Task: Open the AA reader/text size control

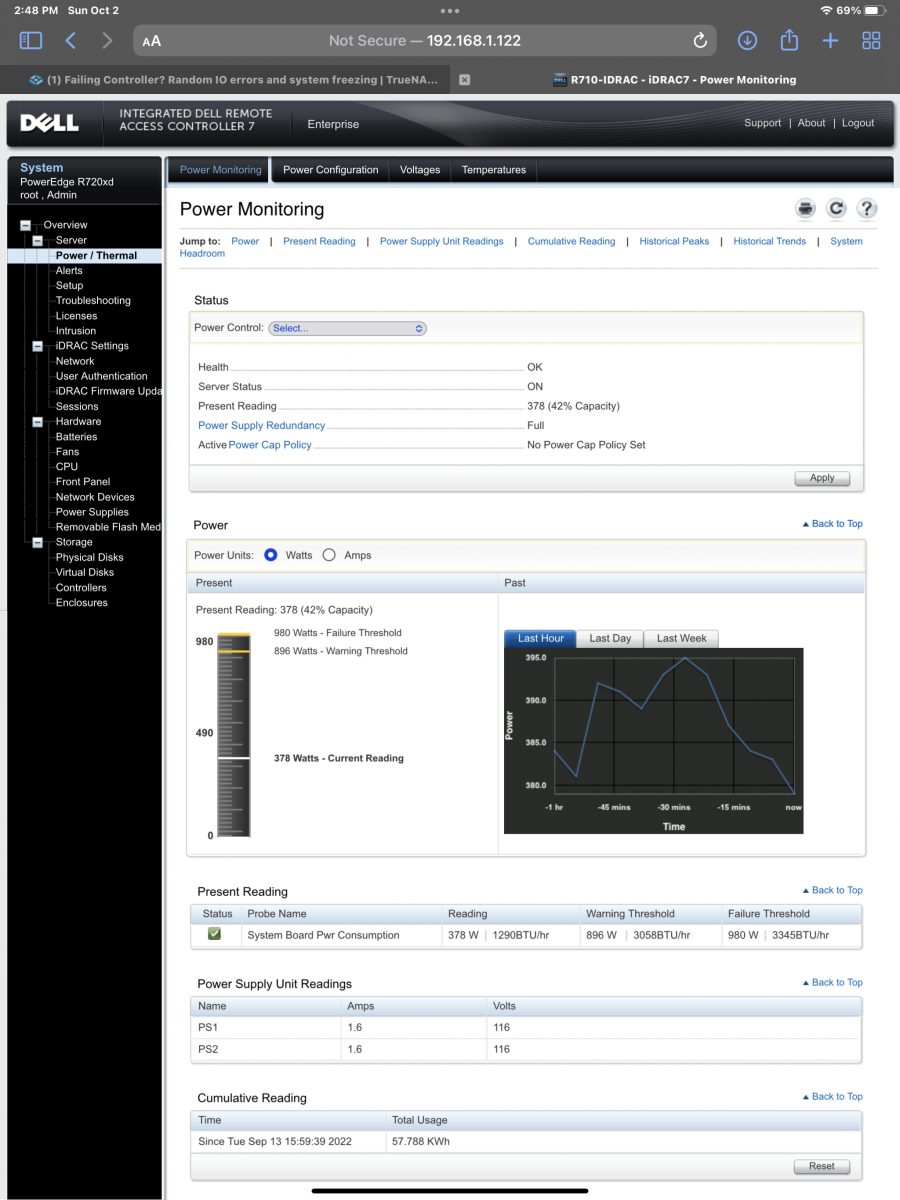Action: 151,41
